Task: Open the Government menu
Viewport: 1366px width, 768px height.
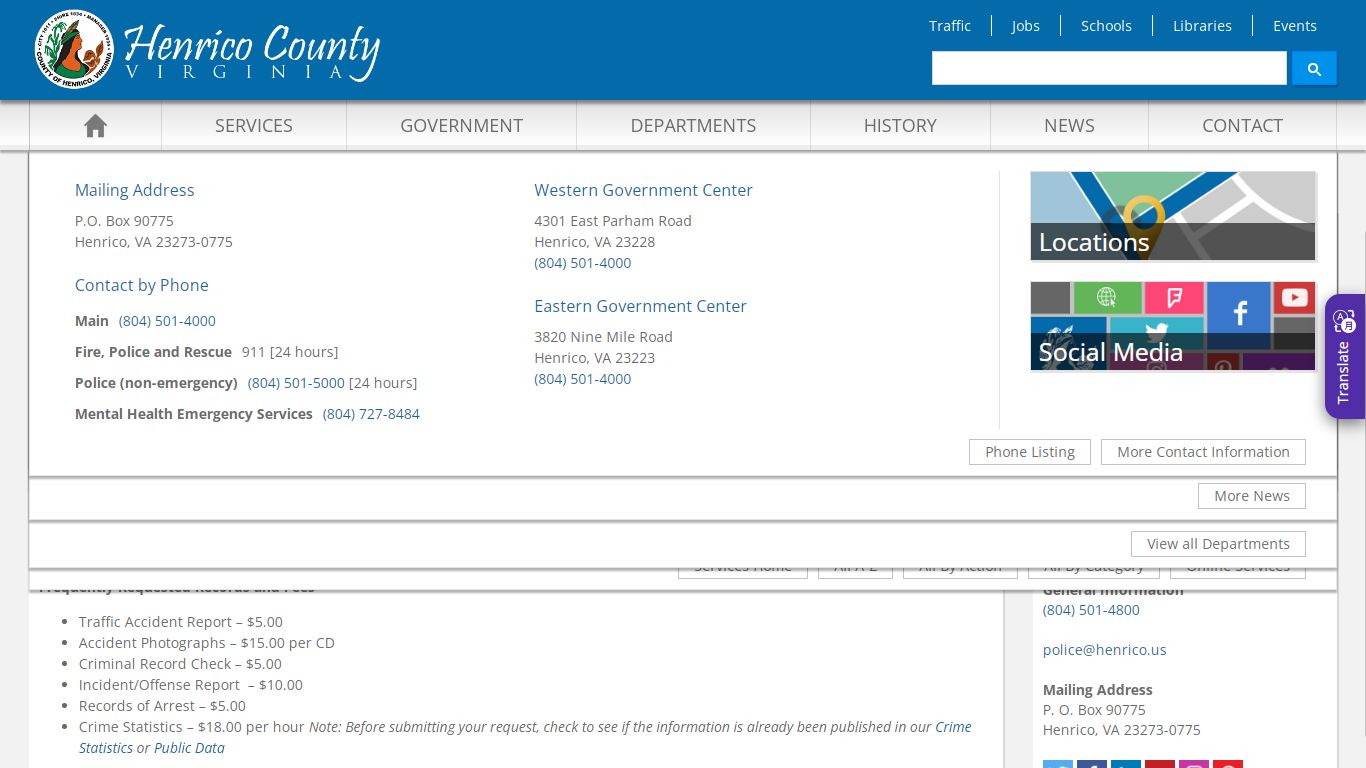Action: coord(461,125)
